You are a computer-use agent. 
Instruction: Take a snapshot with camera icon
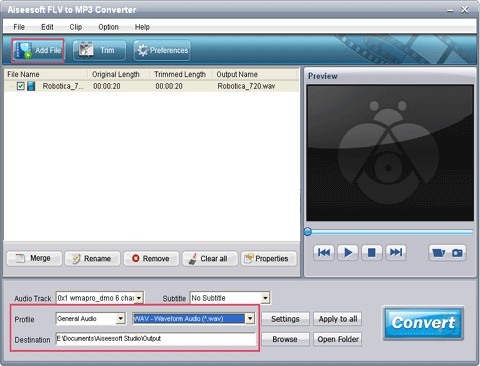click(x=457, y=253)
